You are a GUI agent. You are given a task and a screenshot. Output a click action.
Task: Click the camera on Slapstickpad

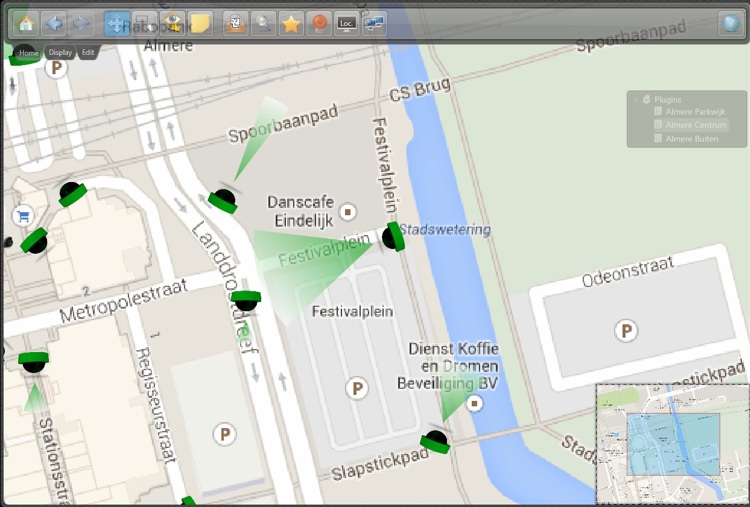tap(435, 441)
